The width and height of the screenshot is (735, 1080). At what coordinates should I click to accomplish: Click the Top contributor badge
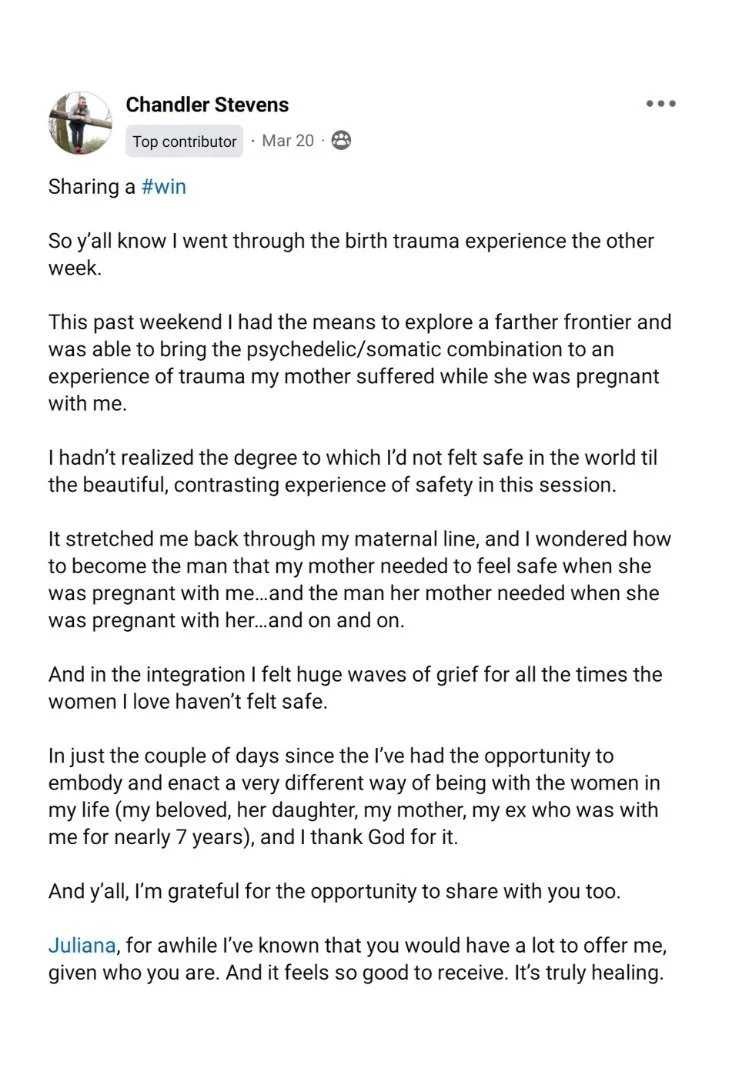click(x=184, y=141)
